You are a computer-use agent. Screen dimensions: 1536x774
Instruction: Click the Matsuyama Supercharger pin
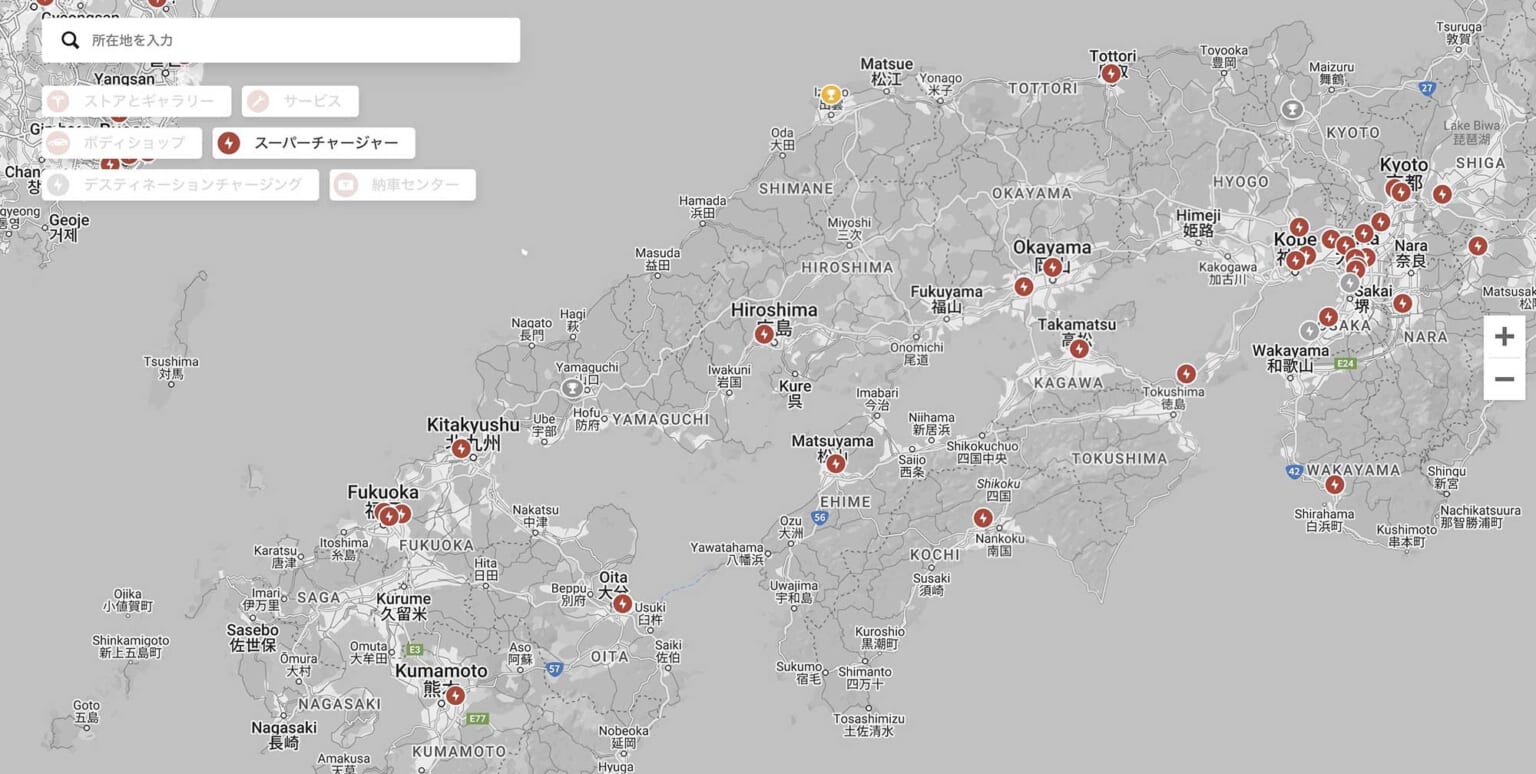tap(836, 464)
